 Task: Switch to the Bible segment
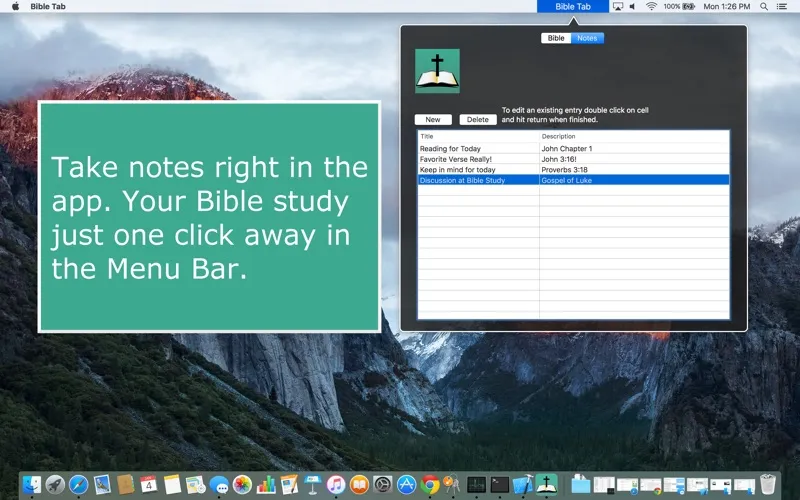[x=556, y=38]
